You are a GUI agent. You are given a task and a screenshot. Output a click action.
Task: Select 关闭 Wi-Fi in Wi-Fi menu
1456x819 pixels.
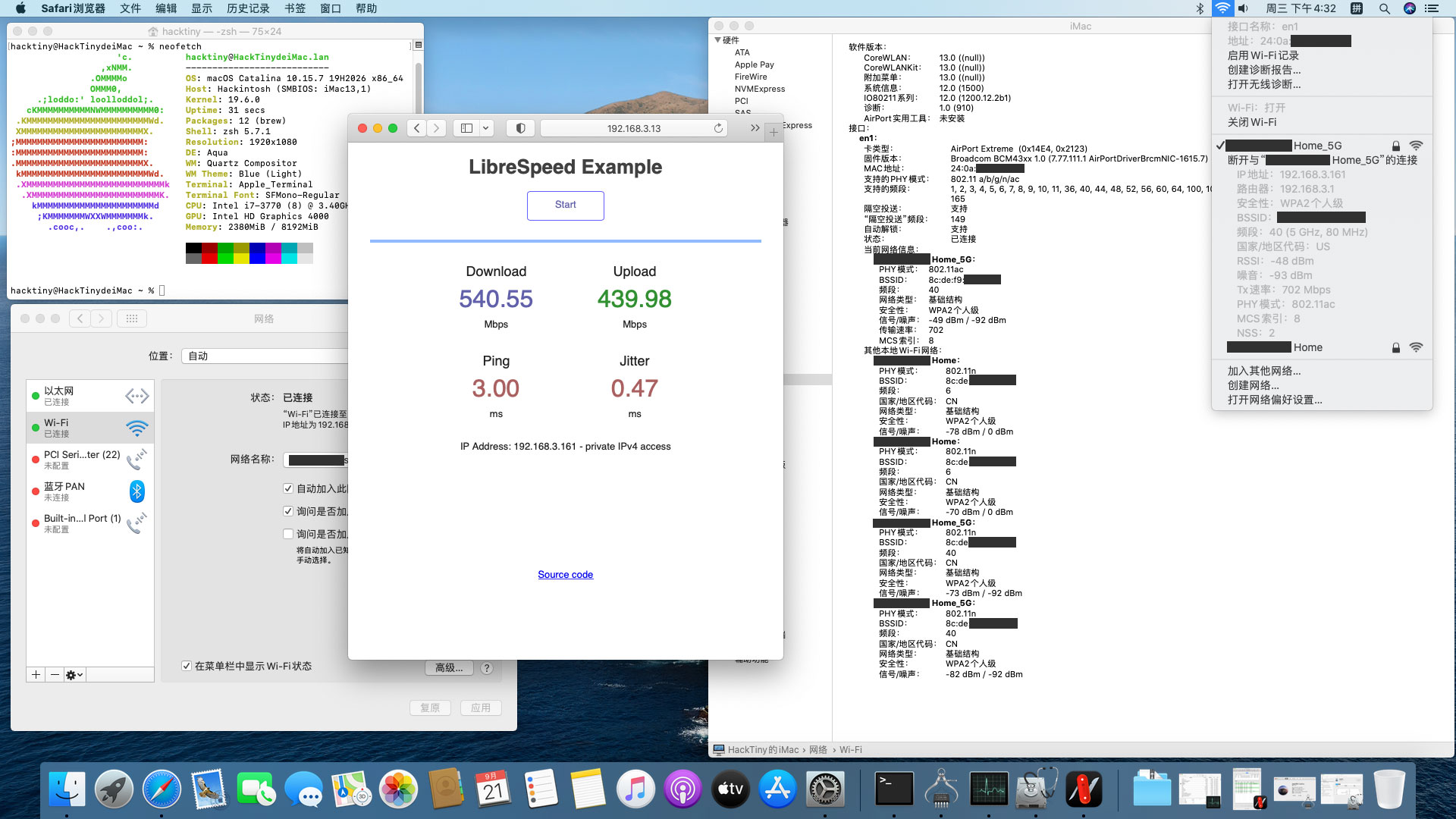pos(1251,122)
